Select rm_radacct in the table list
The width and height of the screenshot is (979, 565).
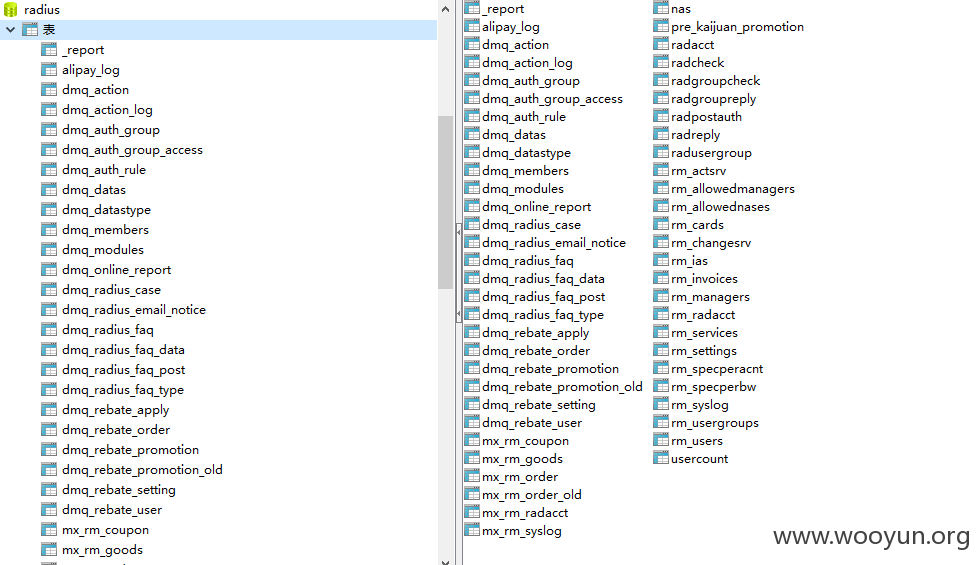(703, 315)
